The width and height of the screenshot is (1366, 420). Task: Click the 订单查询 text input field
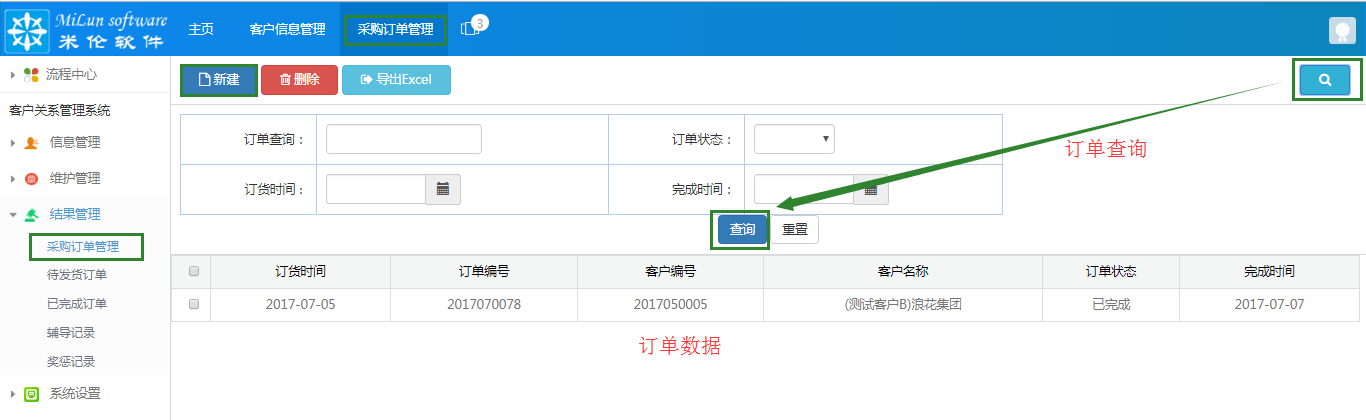click(404, 139)
